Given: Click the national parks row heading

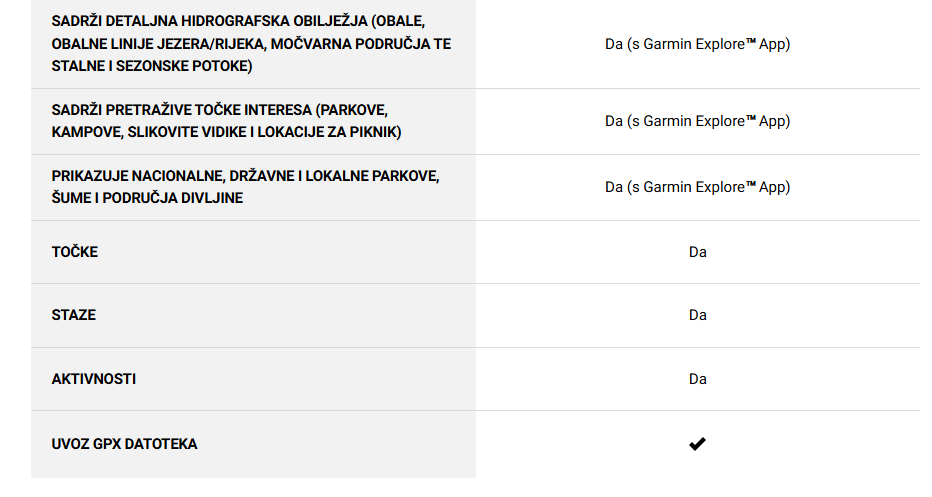Looking at the screenshot, I should 245,187.
